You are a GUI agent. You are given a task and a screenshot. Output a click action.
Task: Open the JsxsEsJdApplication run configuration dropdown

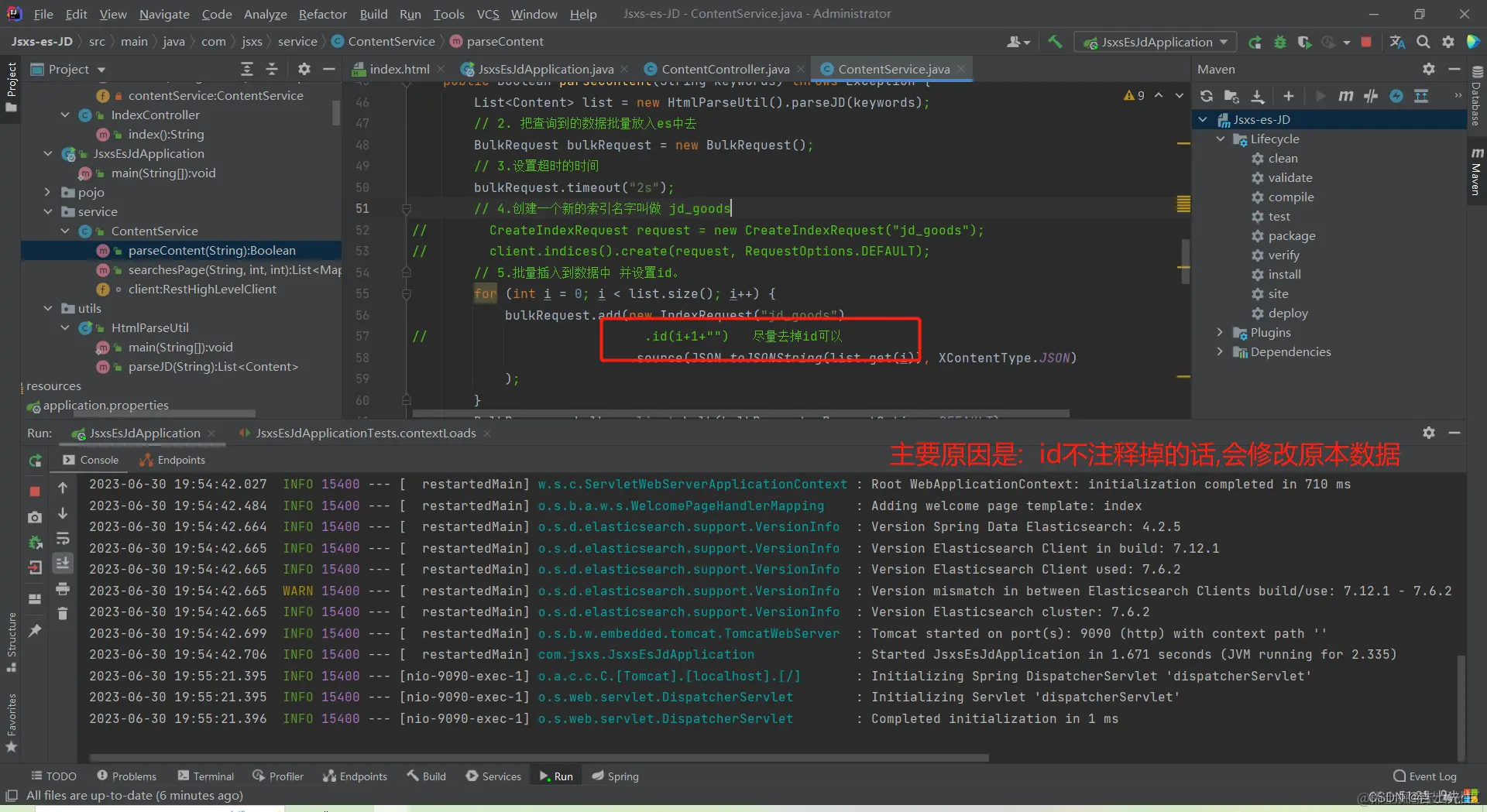click(1156, 42)
